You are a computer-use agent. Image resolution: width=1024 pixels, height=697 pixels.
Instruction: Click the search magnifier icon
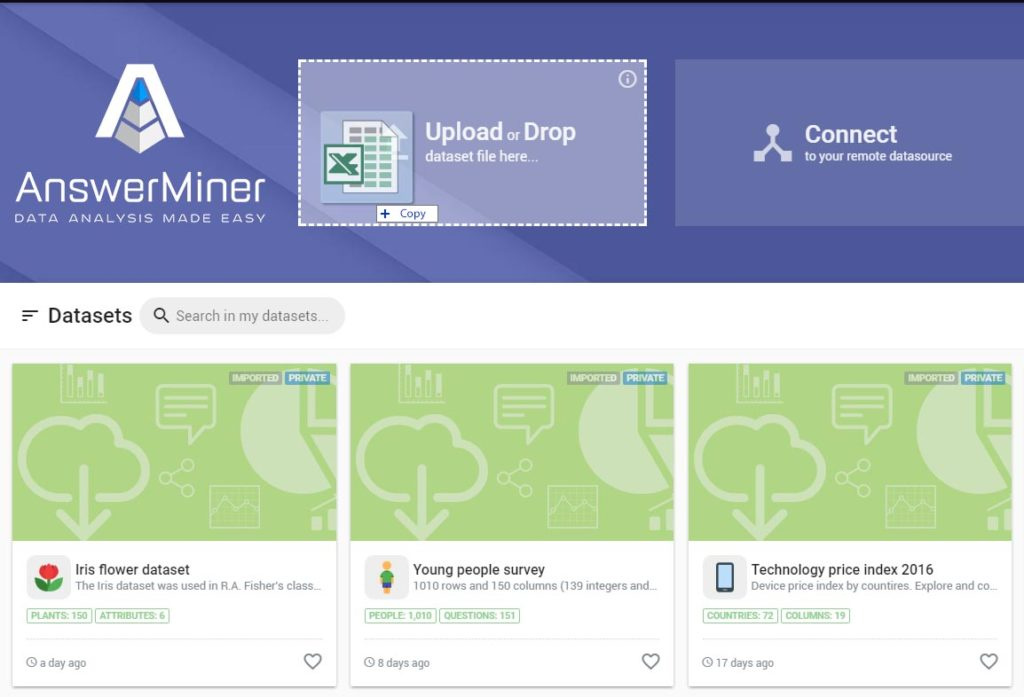[x=161, y=316]
